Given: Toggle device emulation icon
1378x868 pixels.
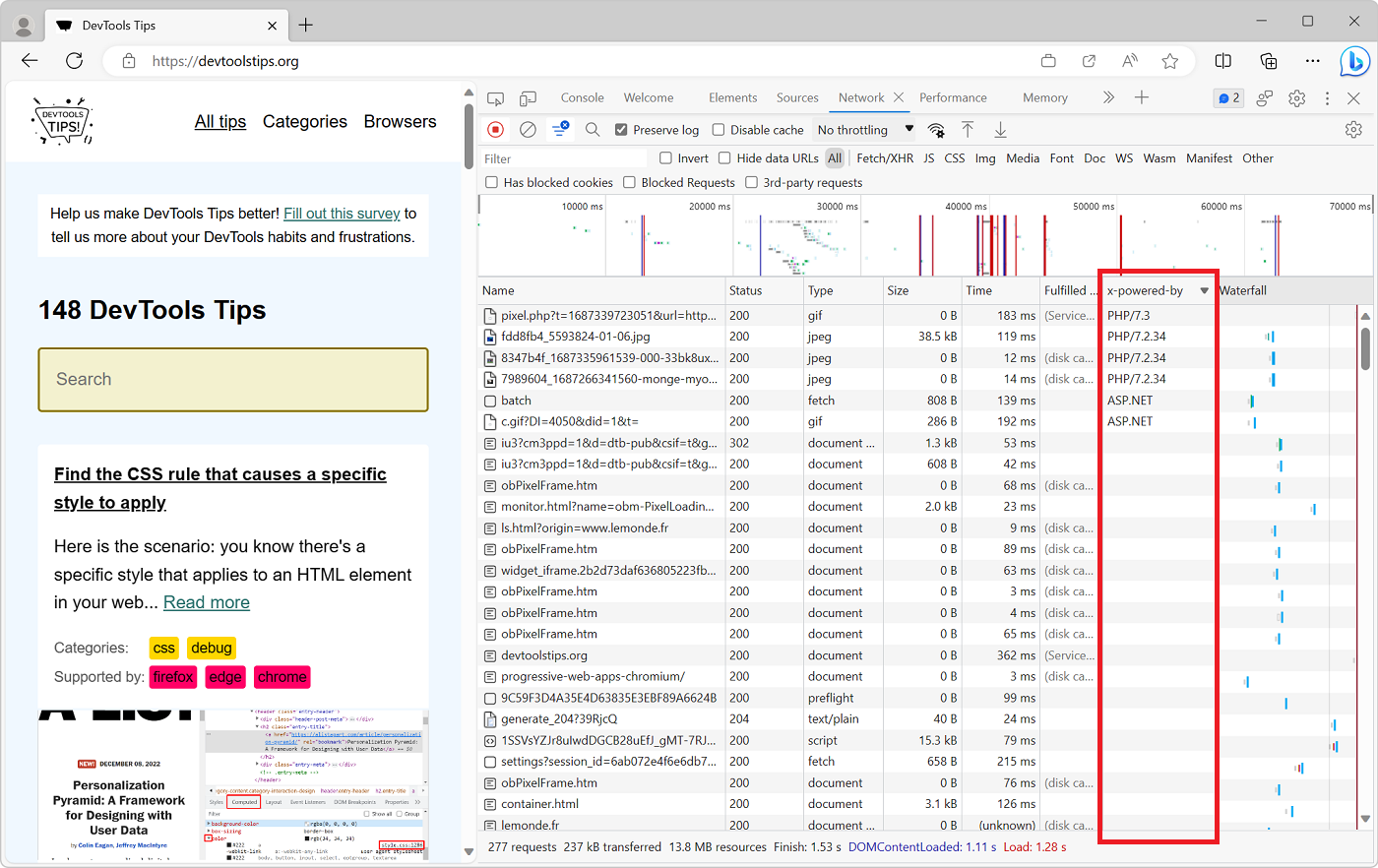Looking at the screenshot, I should point(529,98).
